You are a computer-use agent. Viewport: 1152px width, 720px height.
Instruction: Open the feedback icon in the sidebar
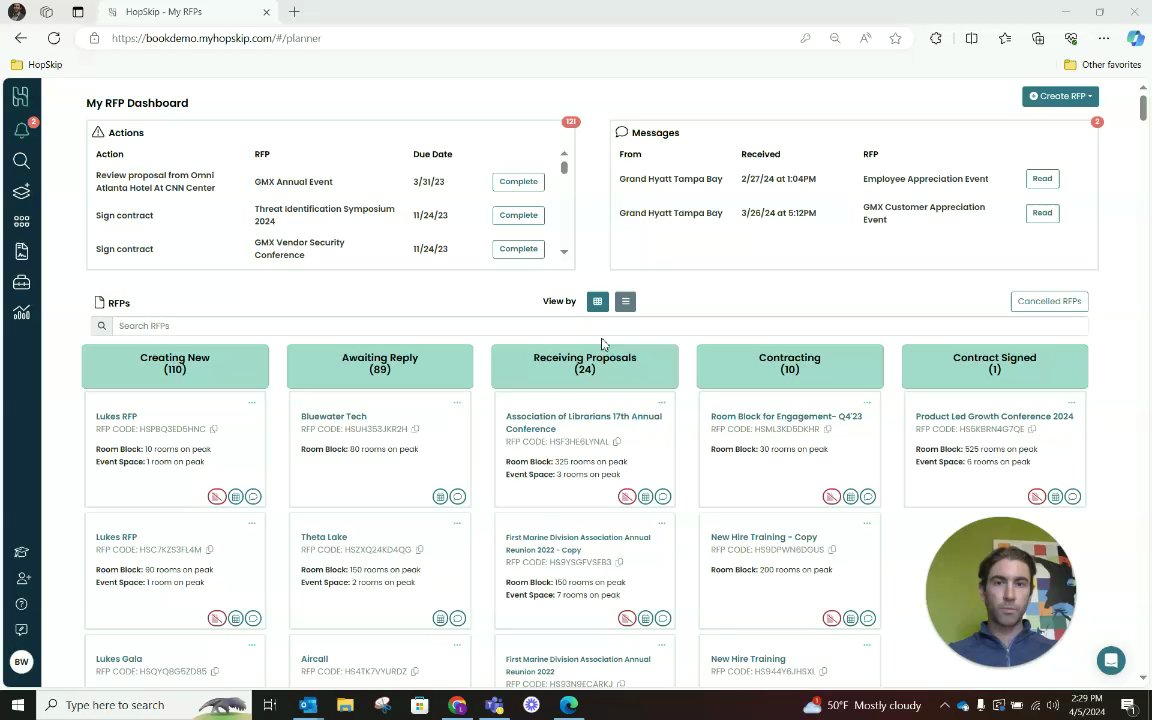(21, 630)
